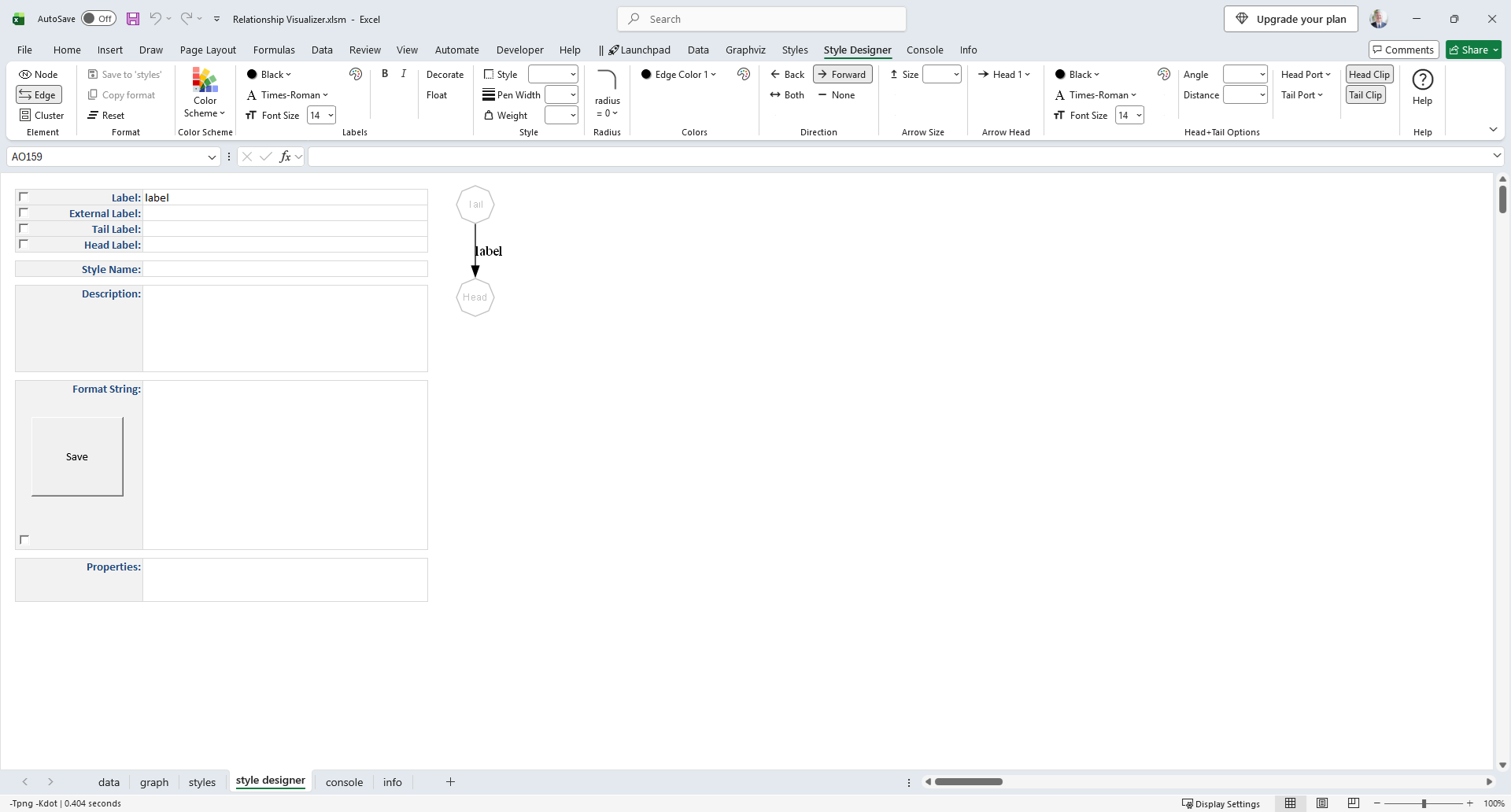1511x812 pixels.
Task: Switch to Normal view icon
Action: click(1291, 803)
